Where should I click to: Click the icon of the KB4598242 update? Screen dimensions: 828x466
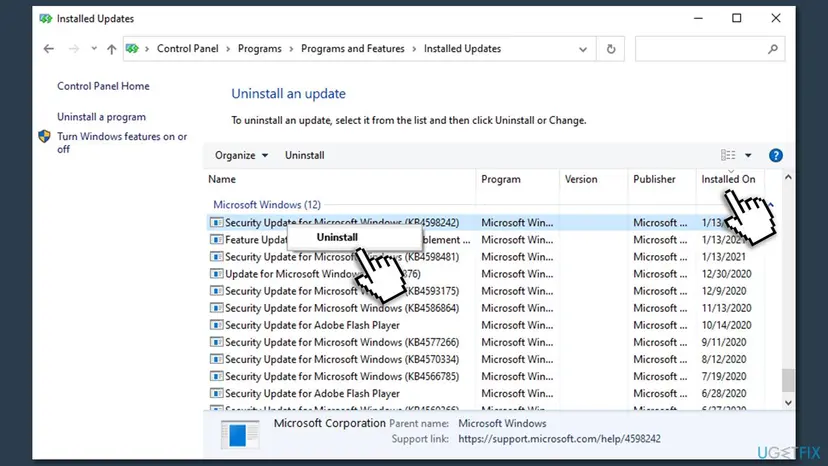[x=217, y=222]
